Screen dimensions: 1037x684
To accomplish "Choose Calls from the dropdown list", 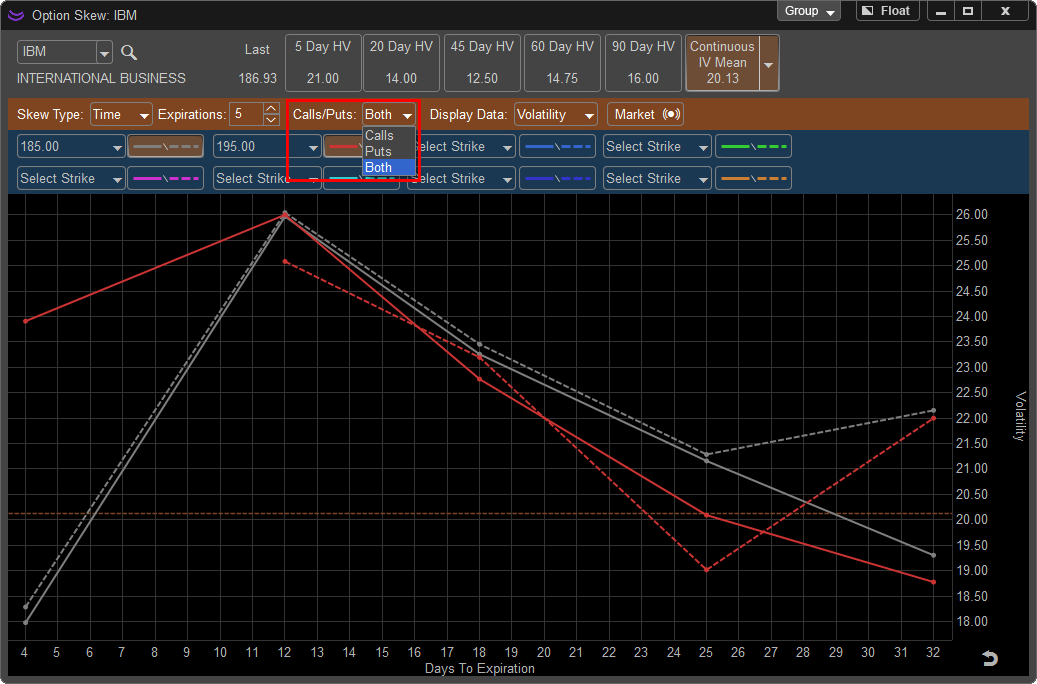I will [x=389, y=135].
